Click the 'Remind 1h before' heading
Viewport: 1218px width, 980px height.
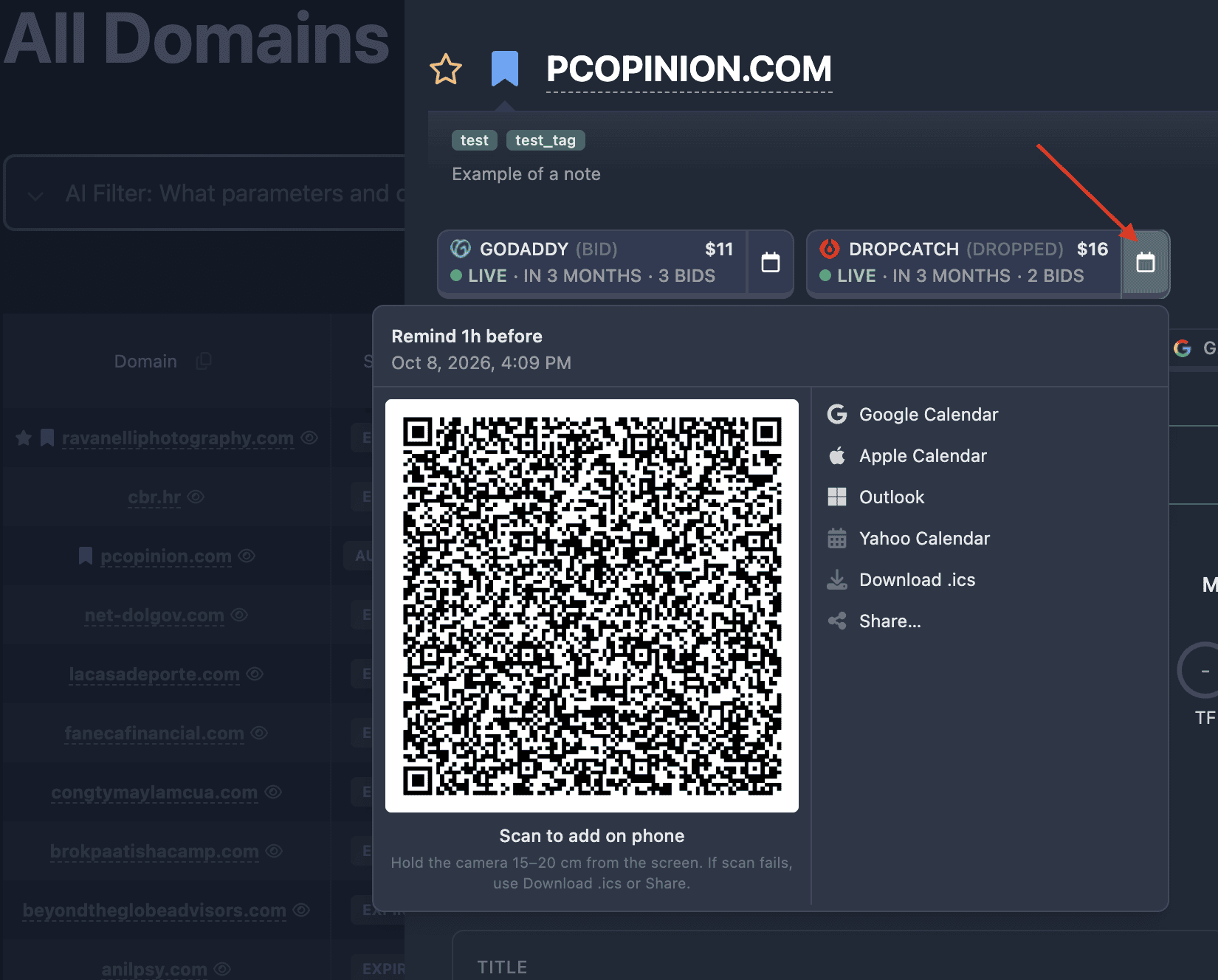click(467, 337)
